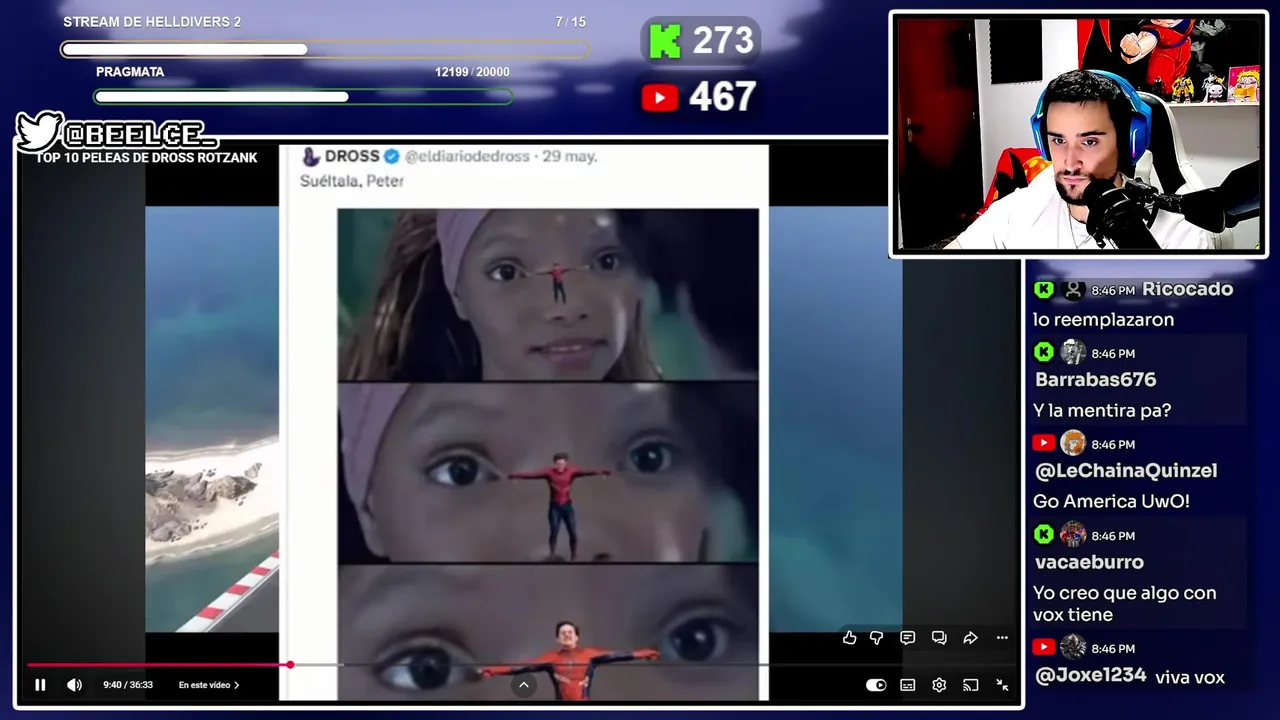Image resolution: width=1280 pixels, height=720 pixels.
Task: Click the chat message 'Y la mentira pa?'
Action: pyautogui.click(x=1101, y=411)
